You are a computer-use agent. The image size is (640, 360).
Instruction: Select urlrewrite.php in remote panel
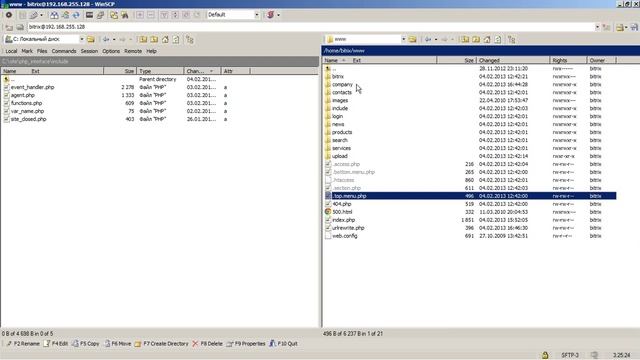click(348, 228)
